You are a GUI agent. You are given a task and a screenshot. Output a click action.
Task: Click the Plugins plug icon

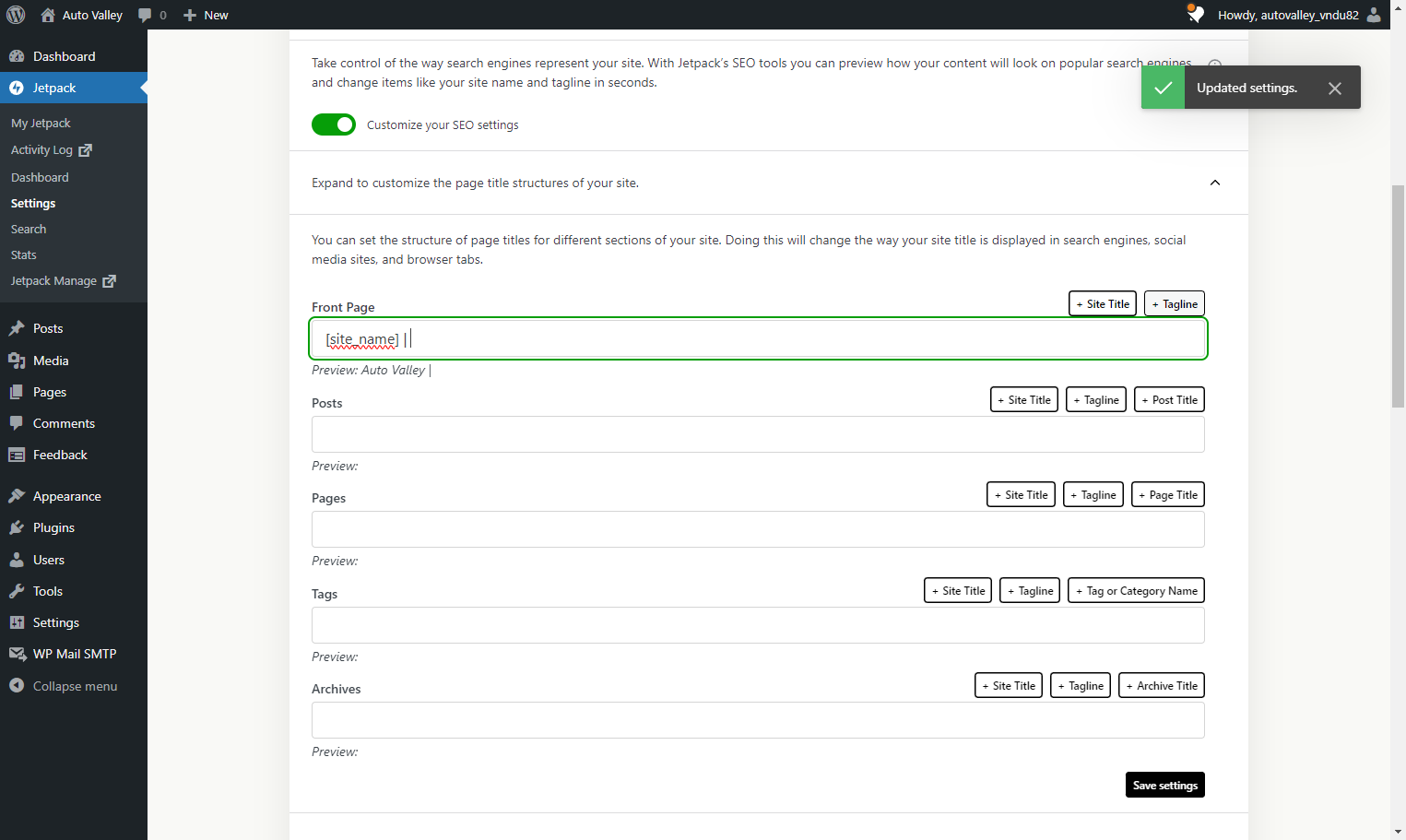[17, 527]
